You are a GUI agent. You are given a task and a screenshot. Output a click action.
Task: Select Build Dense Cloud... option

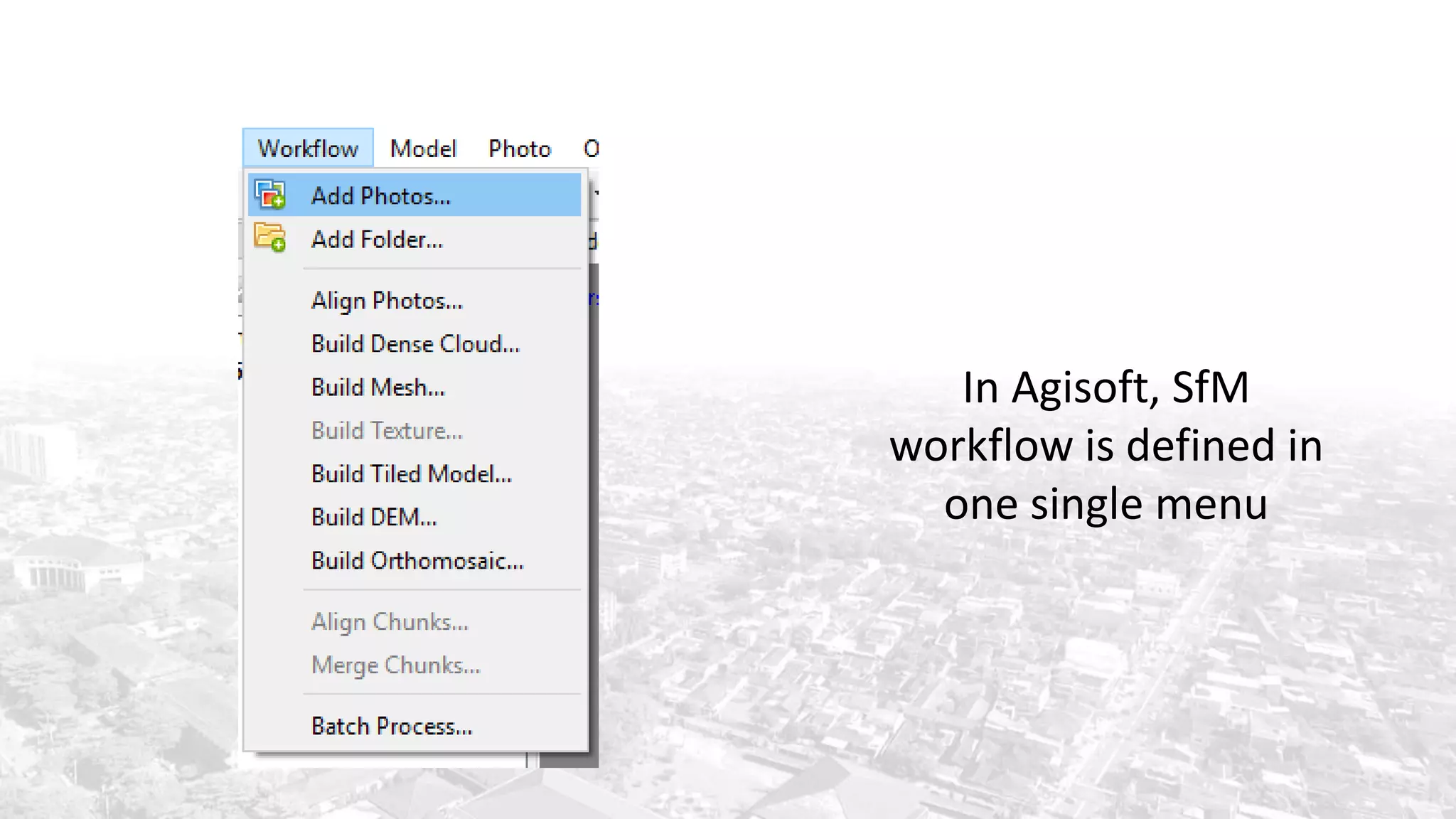[414, 344]
